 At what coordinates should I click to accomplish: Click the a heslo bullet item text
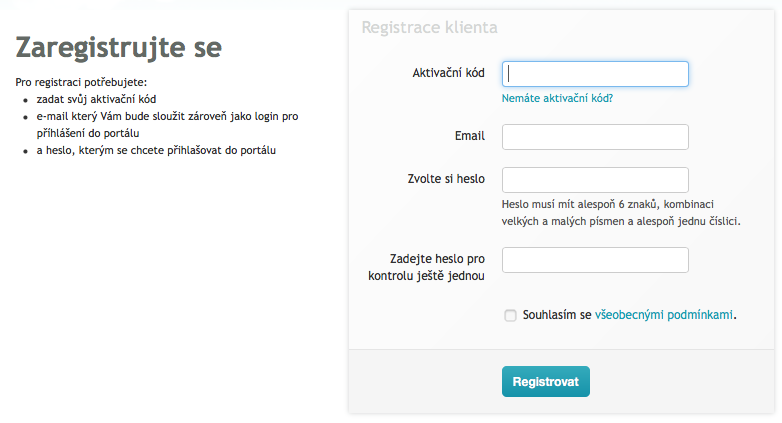(x=156, y=150)
